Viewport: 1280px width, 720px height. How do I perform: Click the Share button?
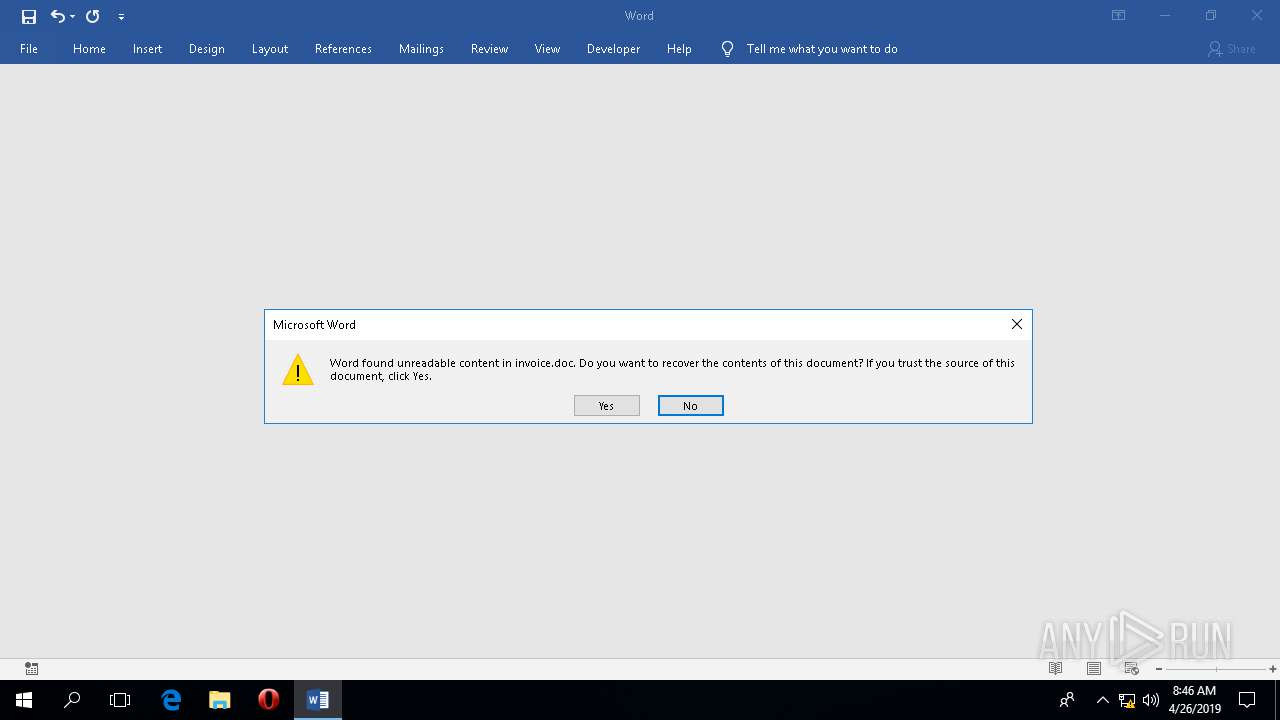pos(1231,49)
